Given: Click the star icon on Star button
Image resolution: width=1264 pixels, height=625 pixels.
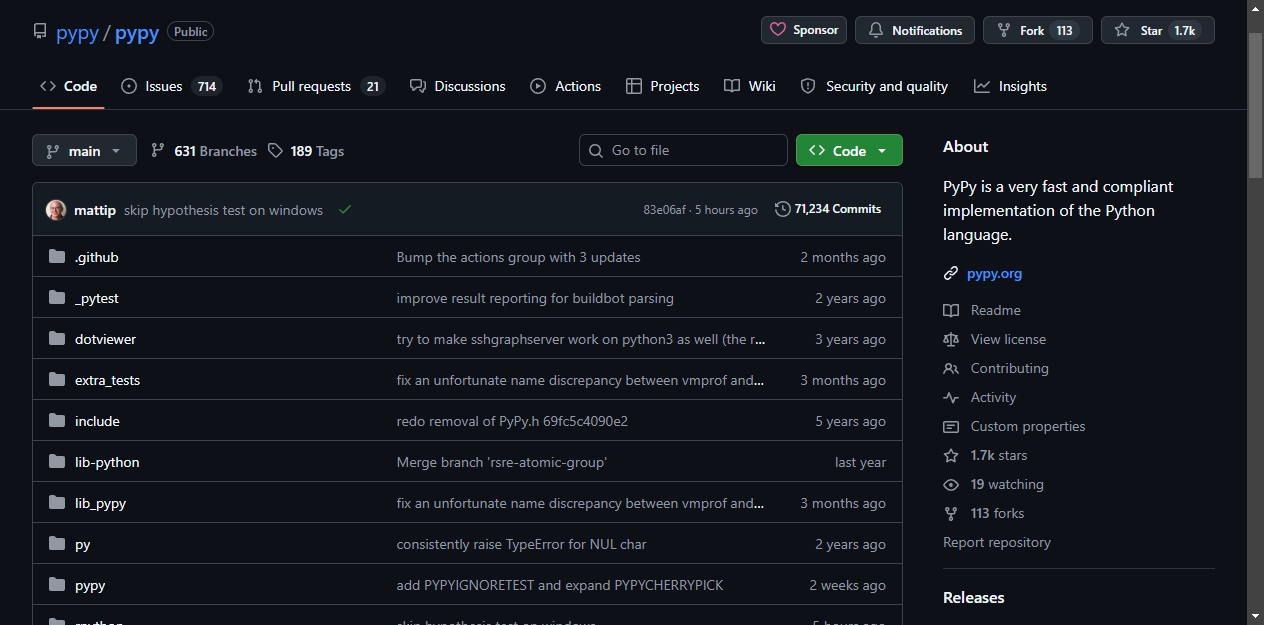Looking at the screenshot, I should point(1122,30).
